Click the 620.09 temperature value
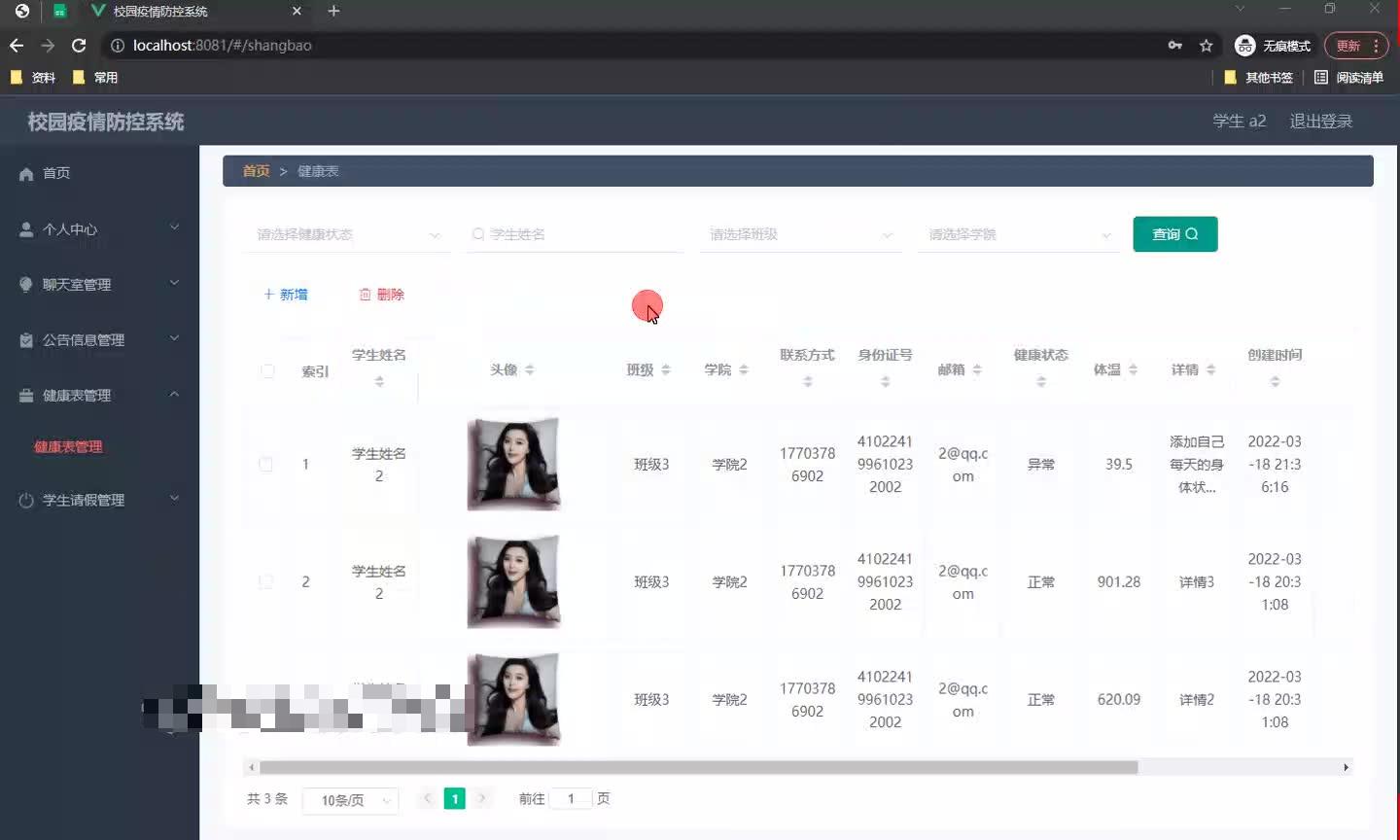The image size is (1400, 840). pyautogui.click(x=1119, y=700)
